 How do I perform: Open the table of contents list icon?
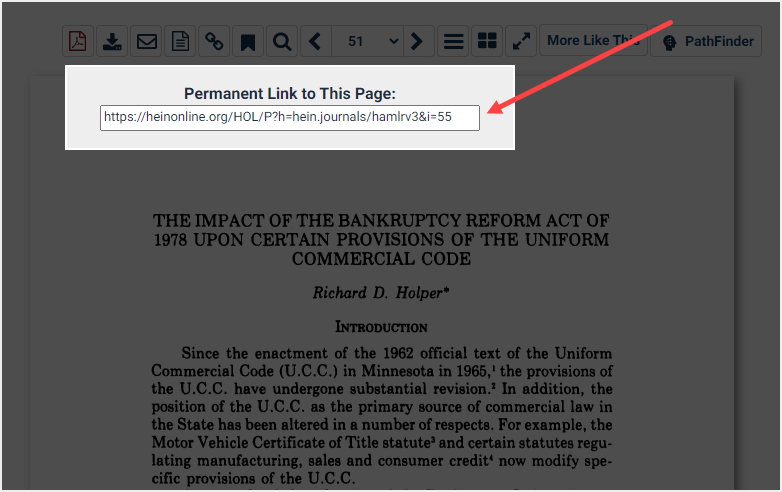click(x=453, y=41)
